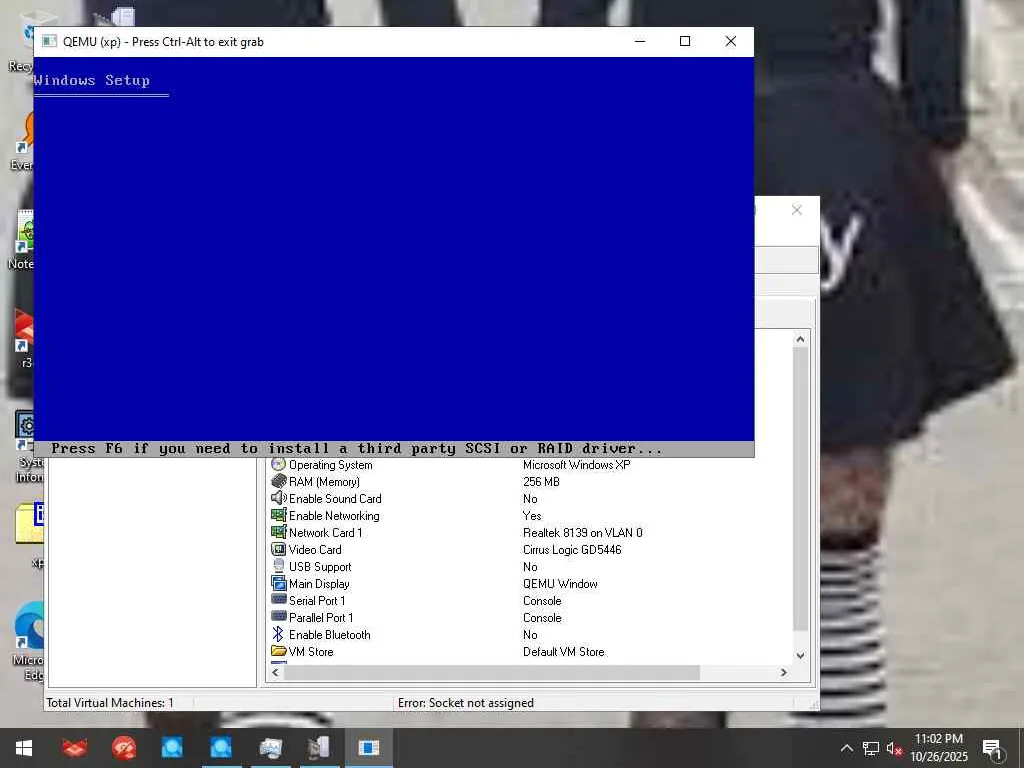Click the scroll down arrow in details list
Image resolution: width=1024 pixels, height=768 pixels.
coord(801,655)
